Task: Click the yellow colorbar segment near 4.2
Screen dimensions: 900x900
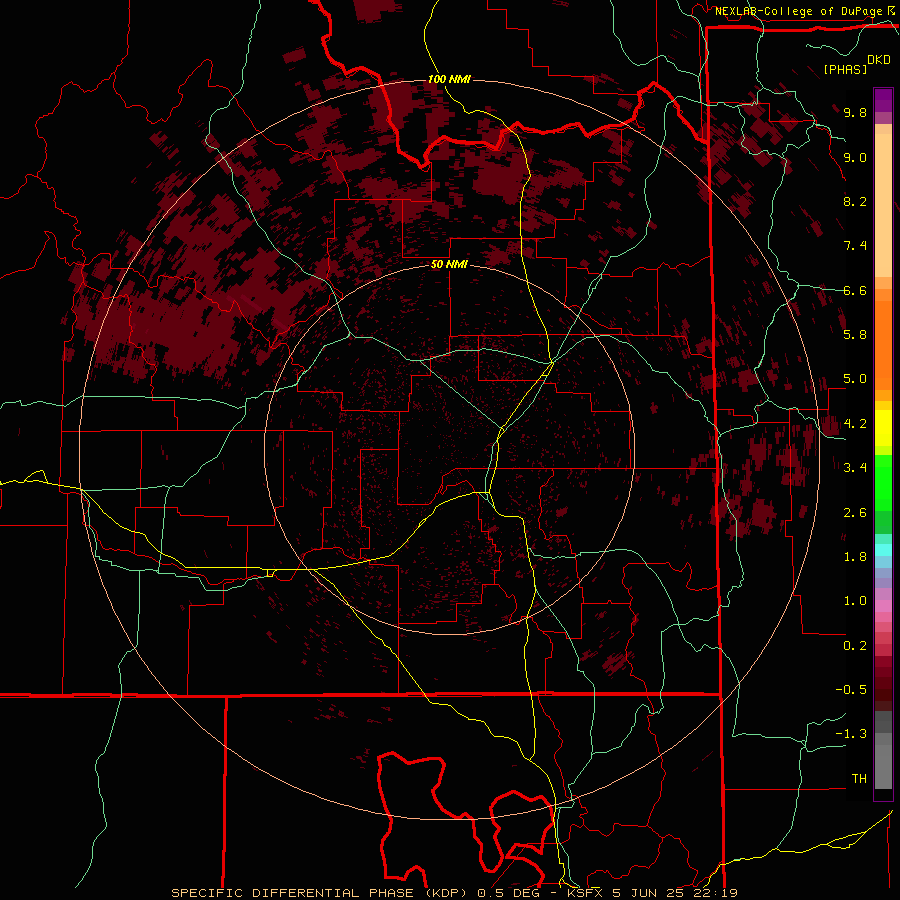Action: pyautogui.click(x=883, y=428)
